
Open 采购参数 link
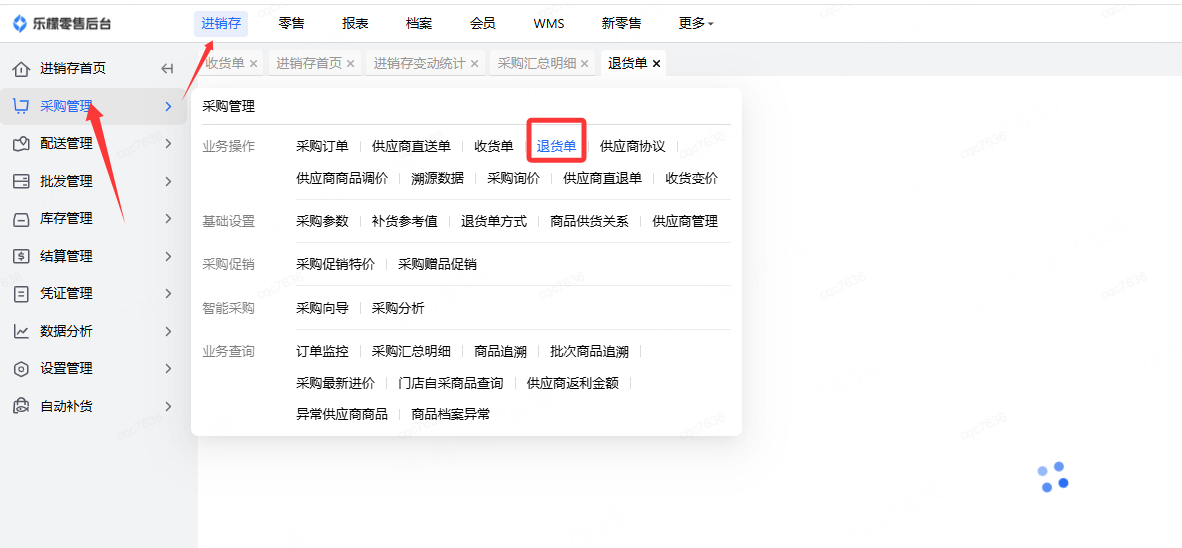[323, 222]
